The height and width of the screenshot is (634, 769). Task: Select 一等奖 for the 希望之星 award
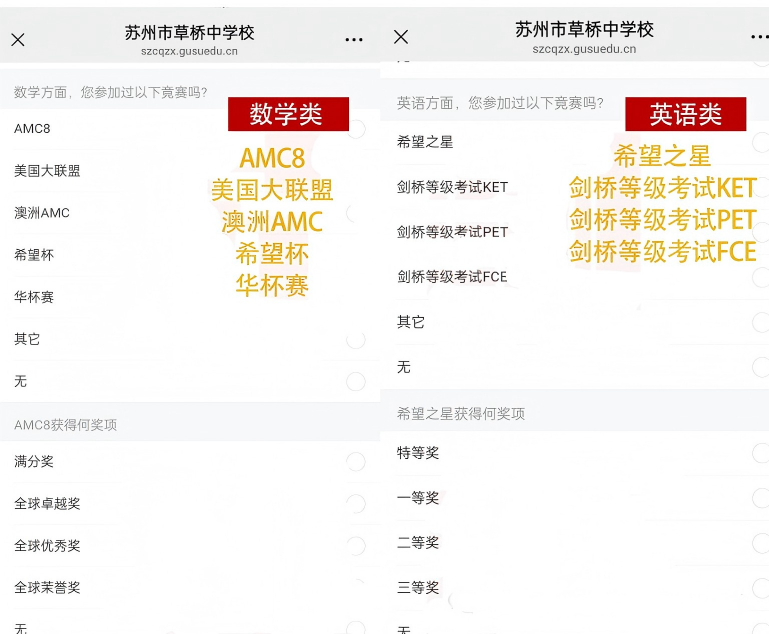(761, 498)
